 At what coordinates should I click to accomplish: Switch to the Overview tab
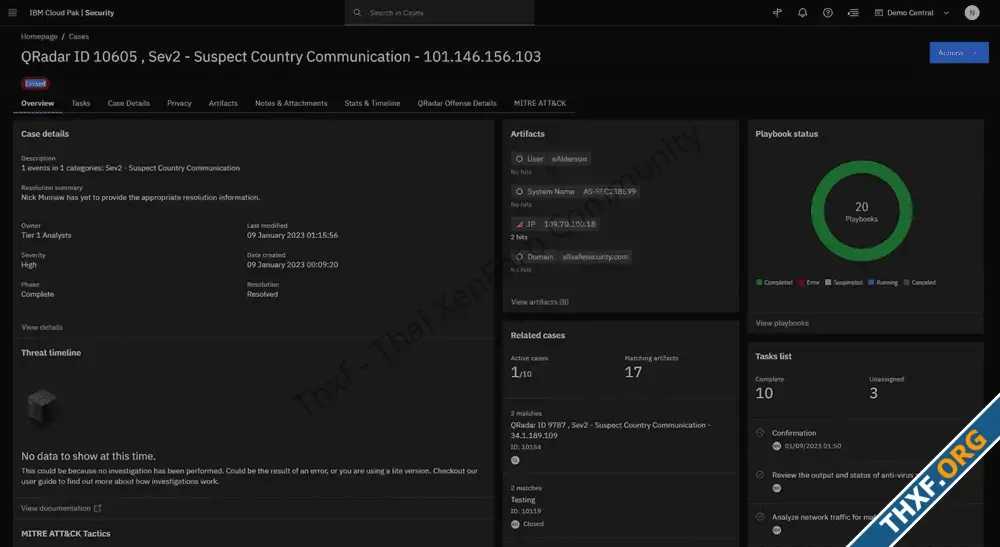pos(38,103)
